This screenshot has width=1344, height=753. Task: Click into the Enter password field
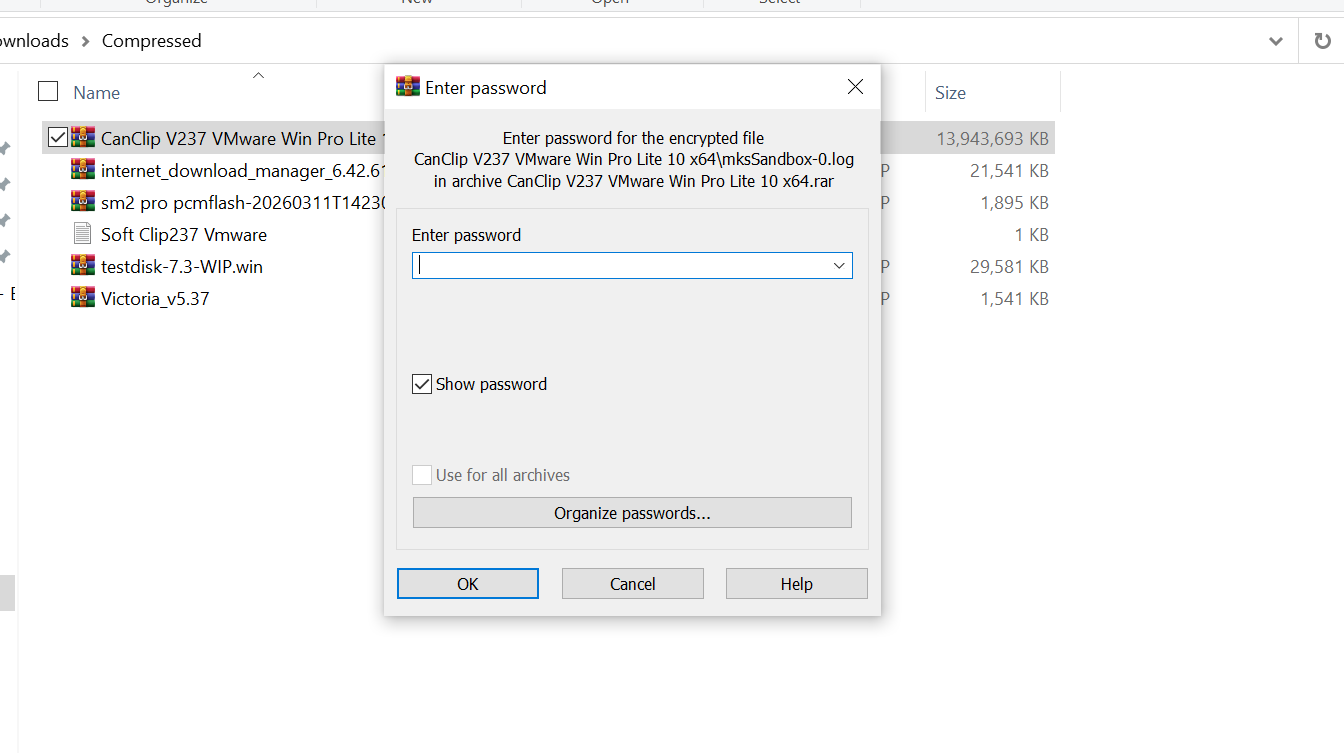[x=620, y=266]
